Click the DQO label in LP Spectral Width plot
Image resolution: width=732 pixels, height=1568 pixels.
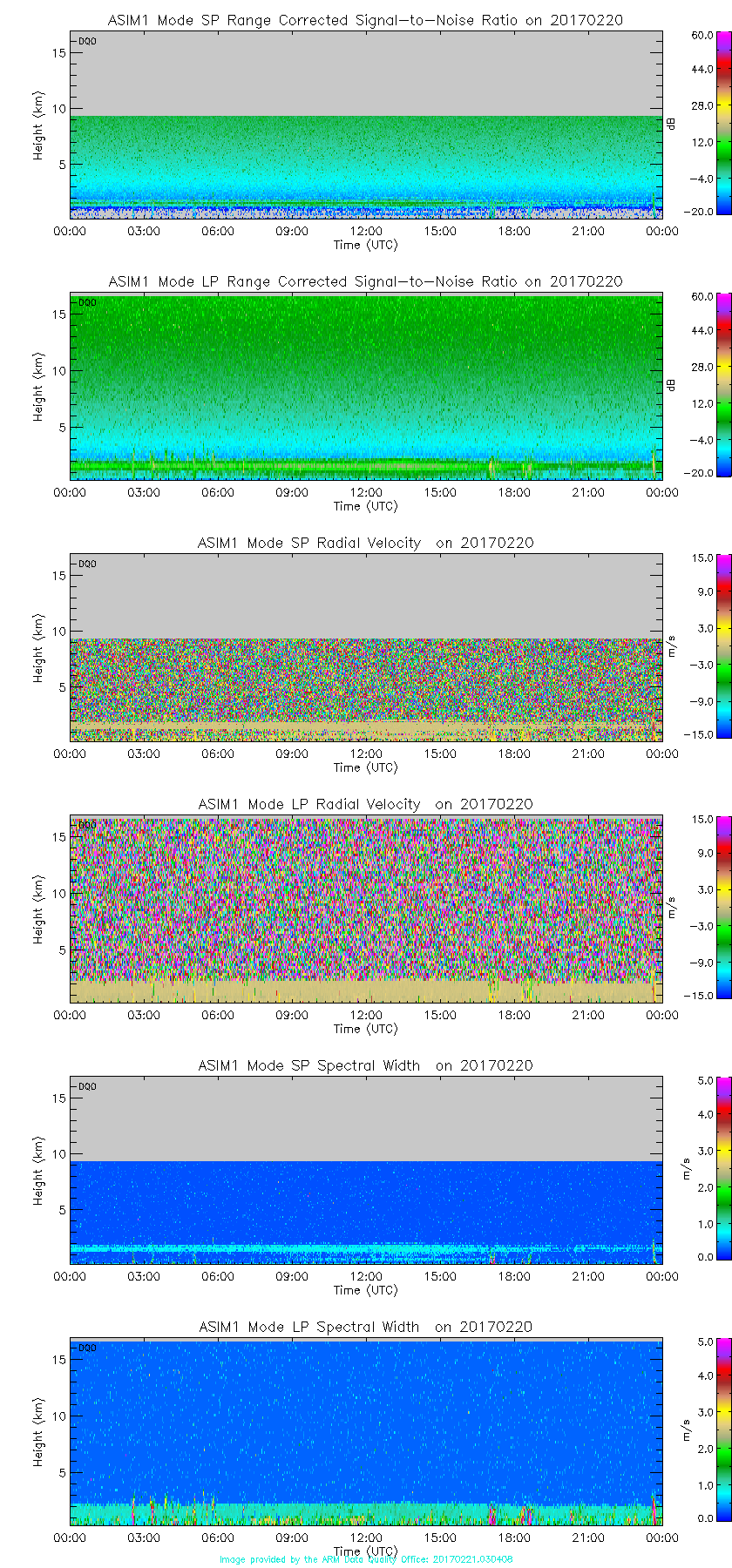[x=87, y=1348]
